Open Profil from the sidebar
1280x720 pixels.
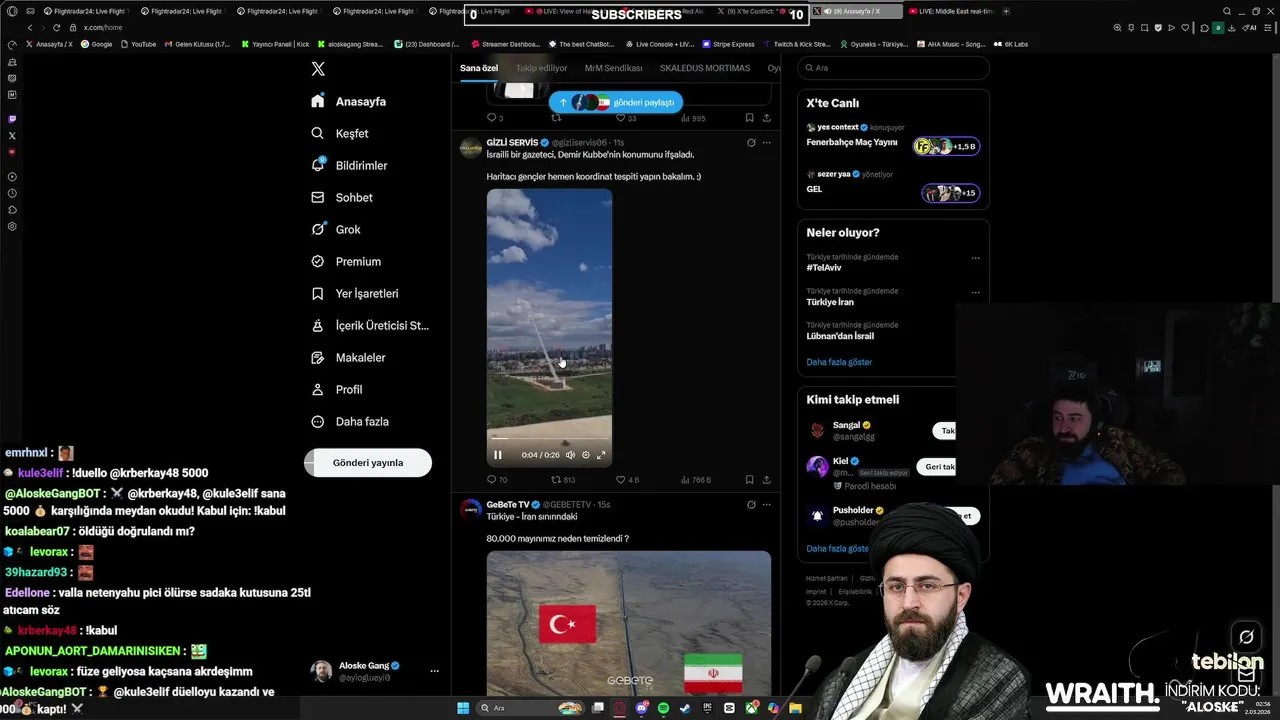click(337, 389)
